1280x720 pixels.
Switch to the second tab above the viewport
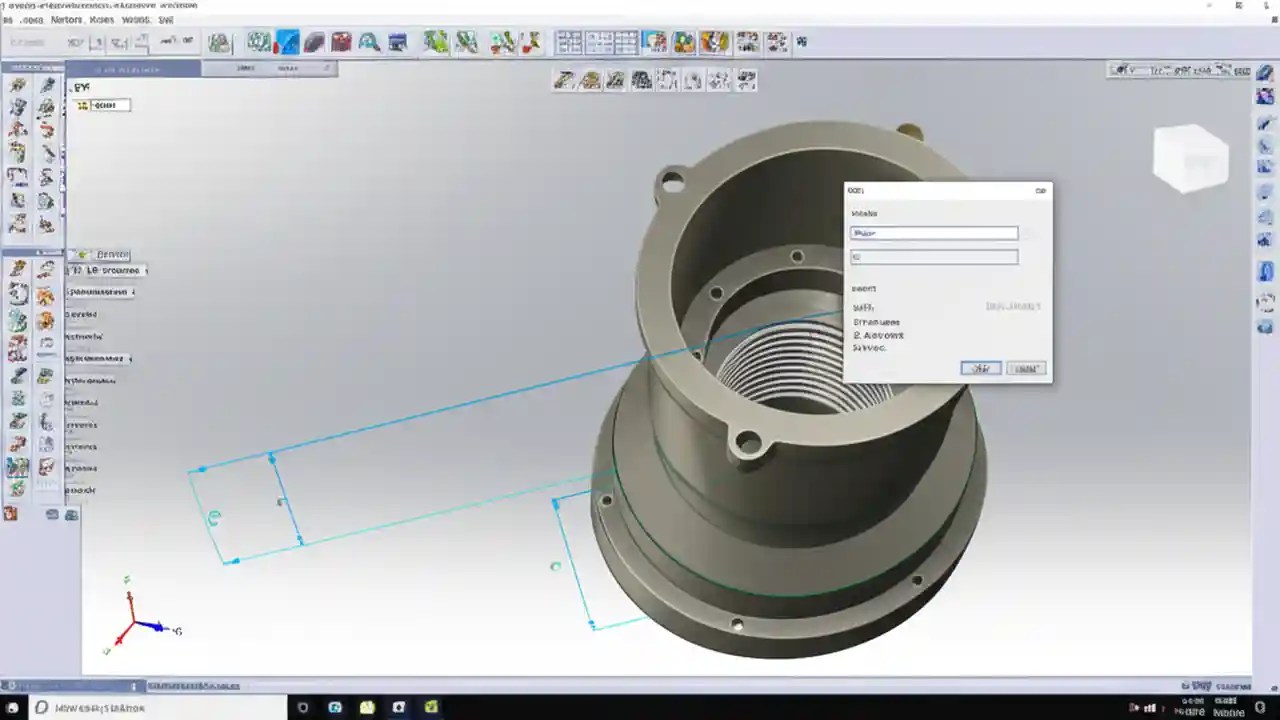coord(245,68)
